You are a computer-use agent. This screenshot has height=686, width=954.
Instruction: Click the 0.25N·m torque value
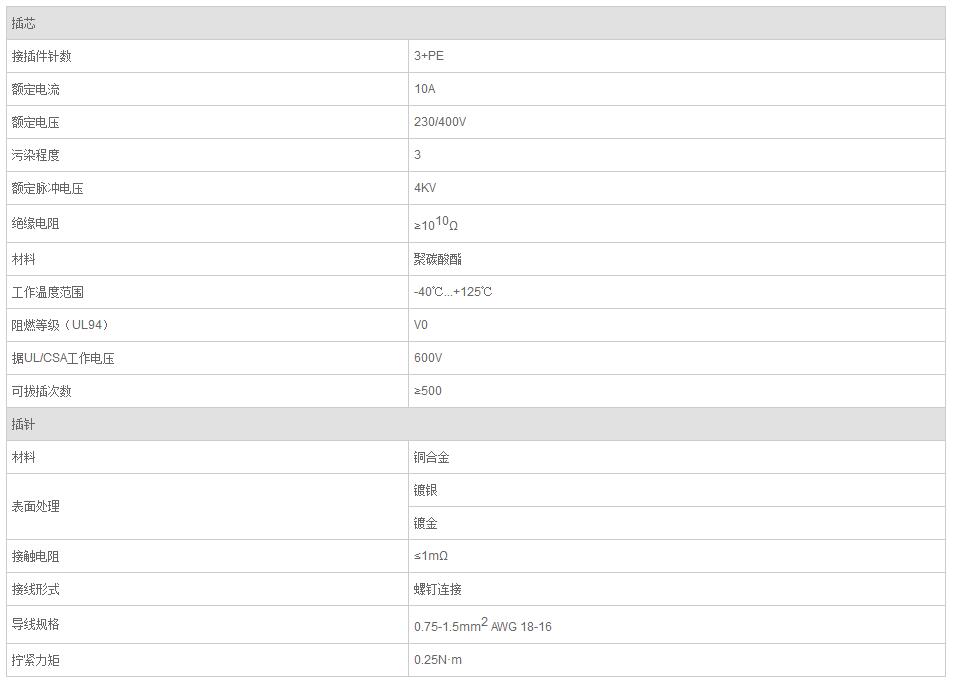point(438,660)
